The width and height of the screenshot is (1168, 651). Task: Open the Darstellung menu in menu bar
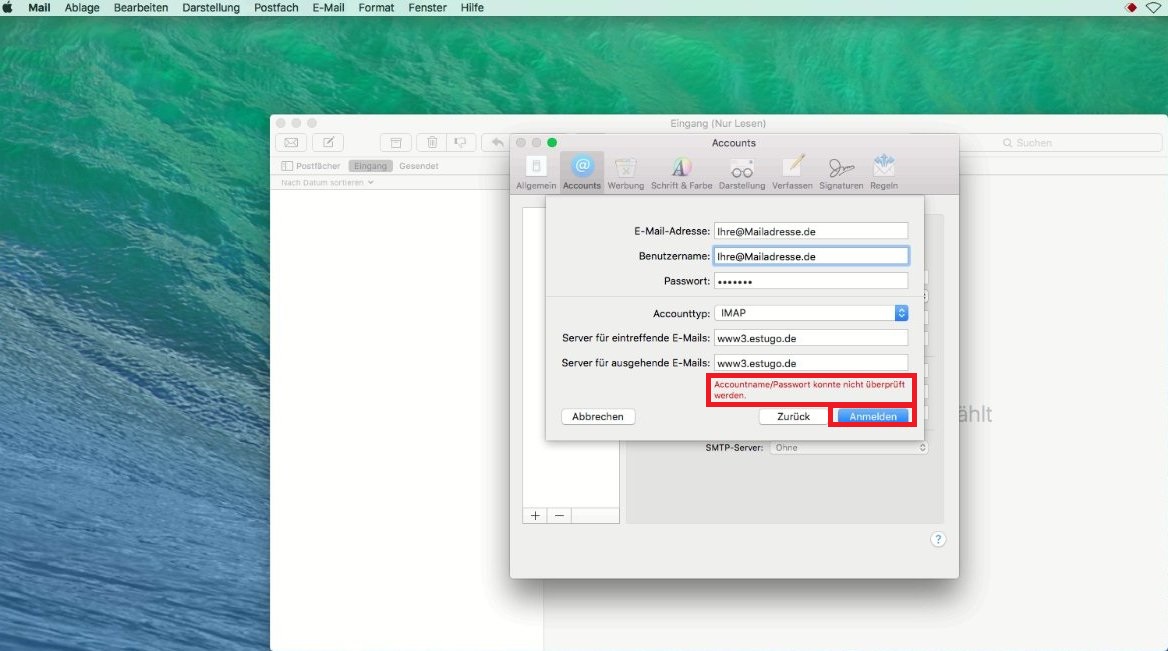tap(211, 8)
